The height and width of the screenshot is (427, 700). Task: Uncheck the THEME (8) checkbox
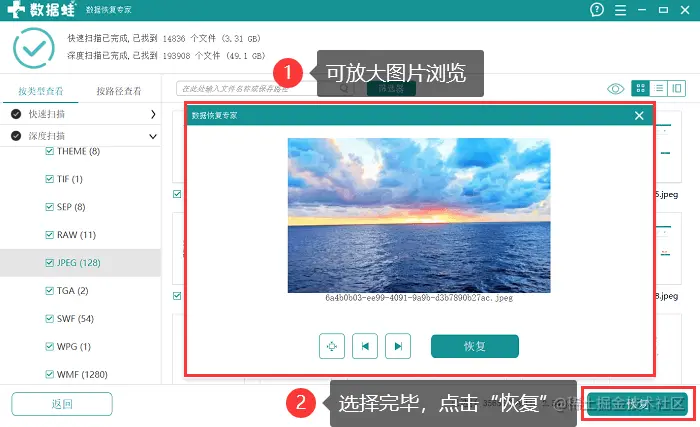pyautogui.click(x=50, y=151)
